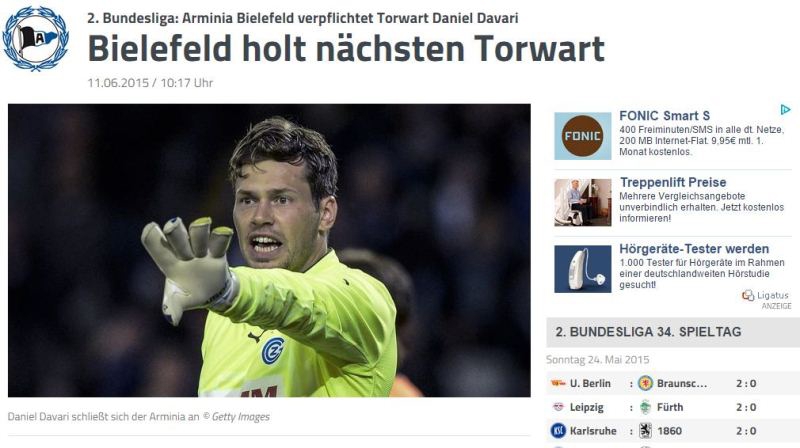Open the Hörgeräte-Tester werden ad link
This screenshot has width=800, height=448.
point(694,249)
